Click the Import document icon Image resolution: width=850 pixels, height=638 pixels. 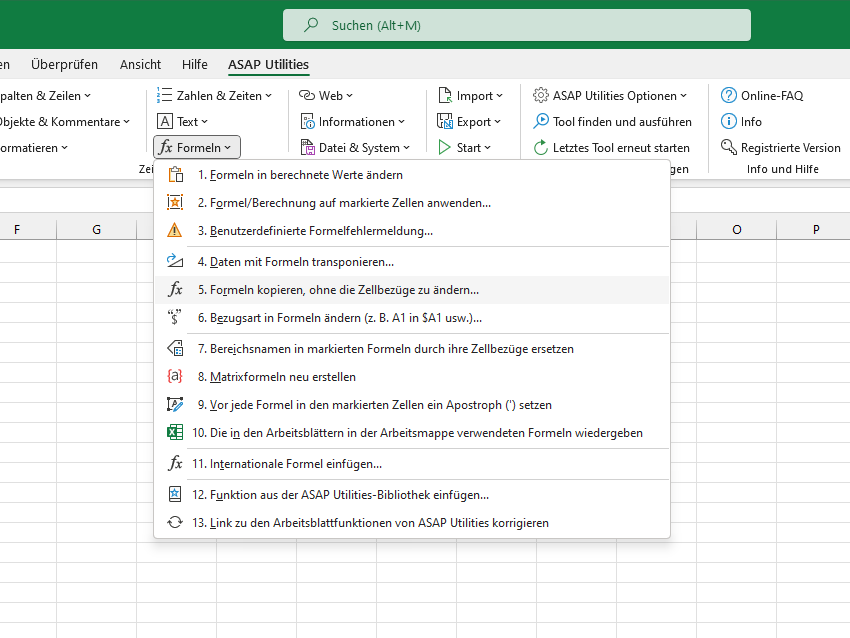pos(445,95)
